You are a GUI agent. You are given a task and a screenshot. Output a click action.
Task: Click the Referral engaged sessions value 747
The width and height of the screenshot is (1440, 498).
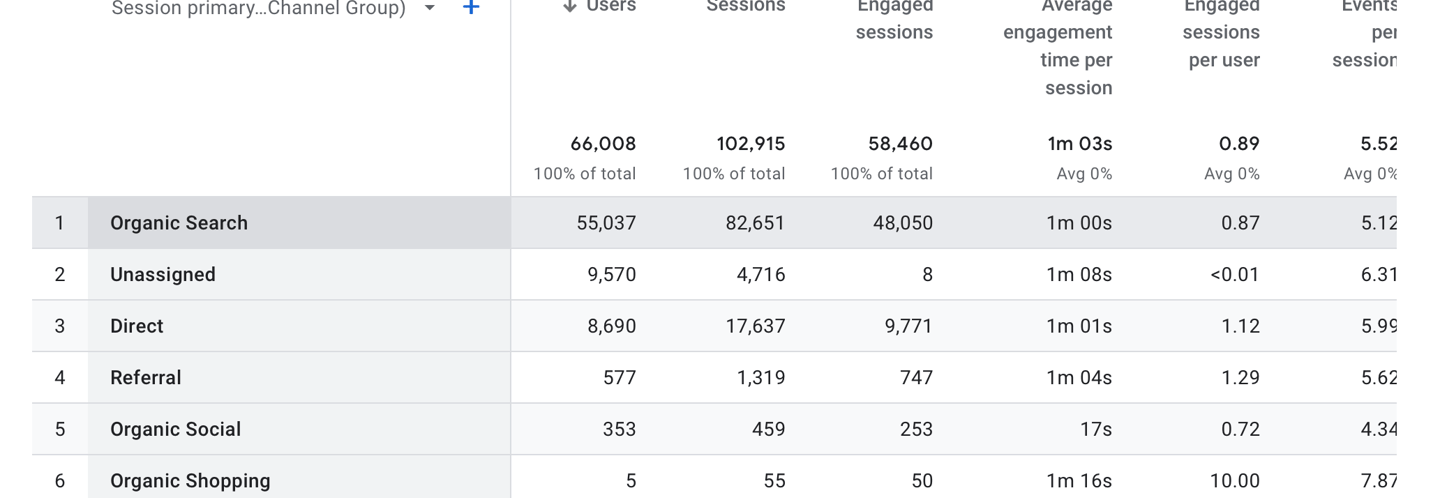click(x=916, y=378)
